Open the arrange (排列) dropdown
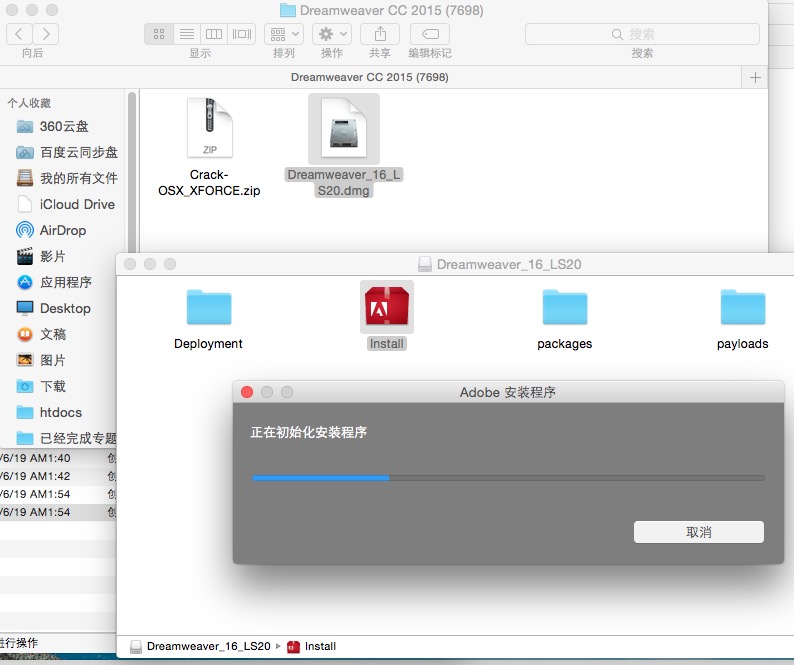The image size is (794, 665). point(284,34)
